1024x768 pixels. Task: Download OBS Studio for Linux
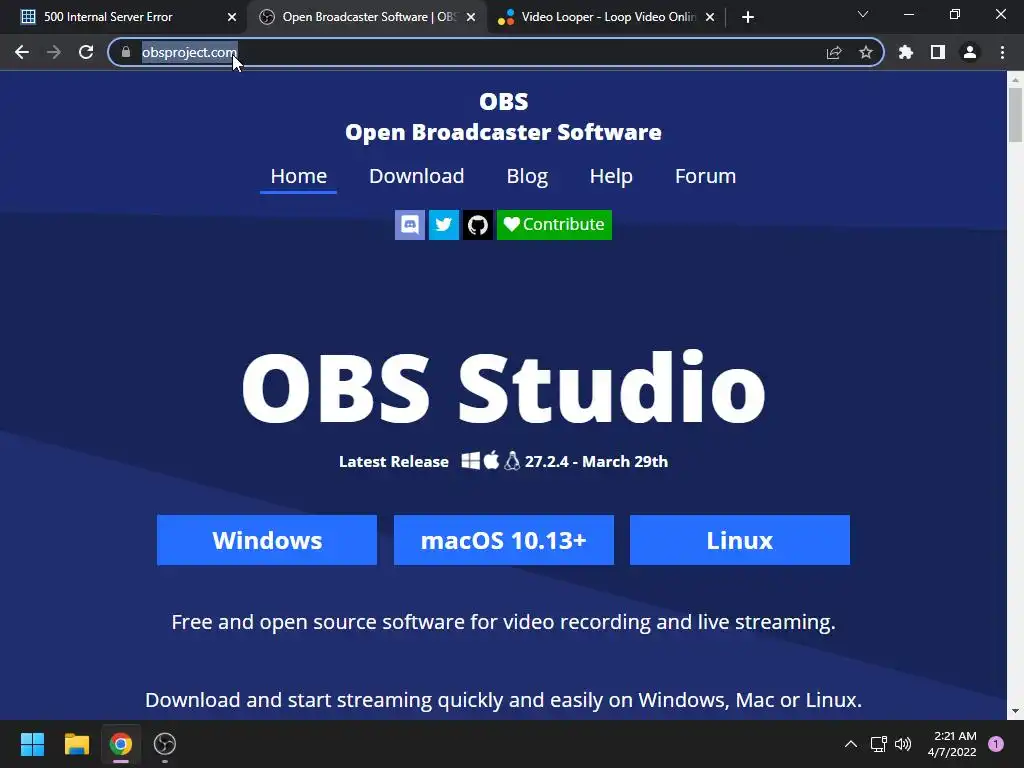(x=740, y=540)
